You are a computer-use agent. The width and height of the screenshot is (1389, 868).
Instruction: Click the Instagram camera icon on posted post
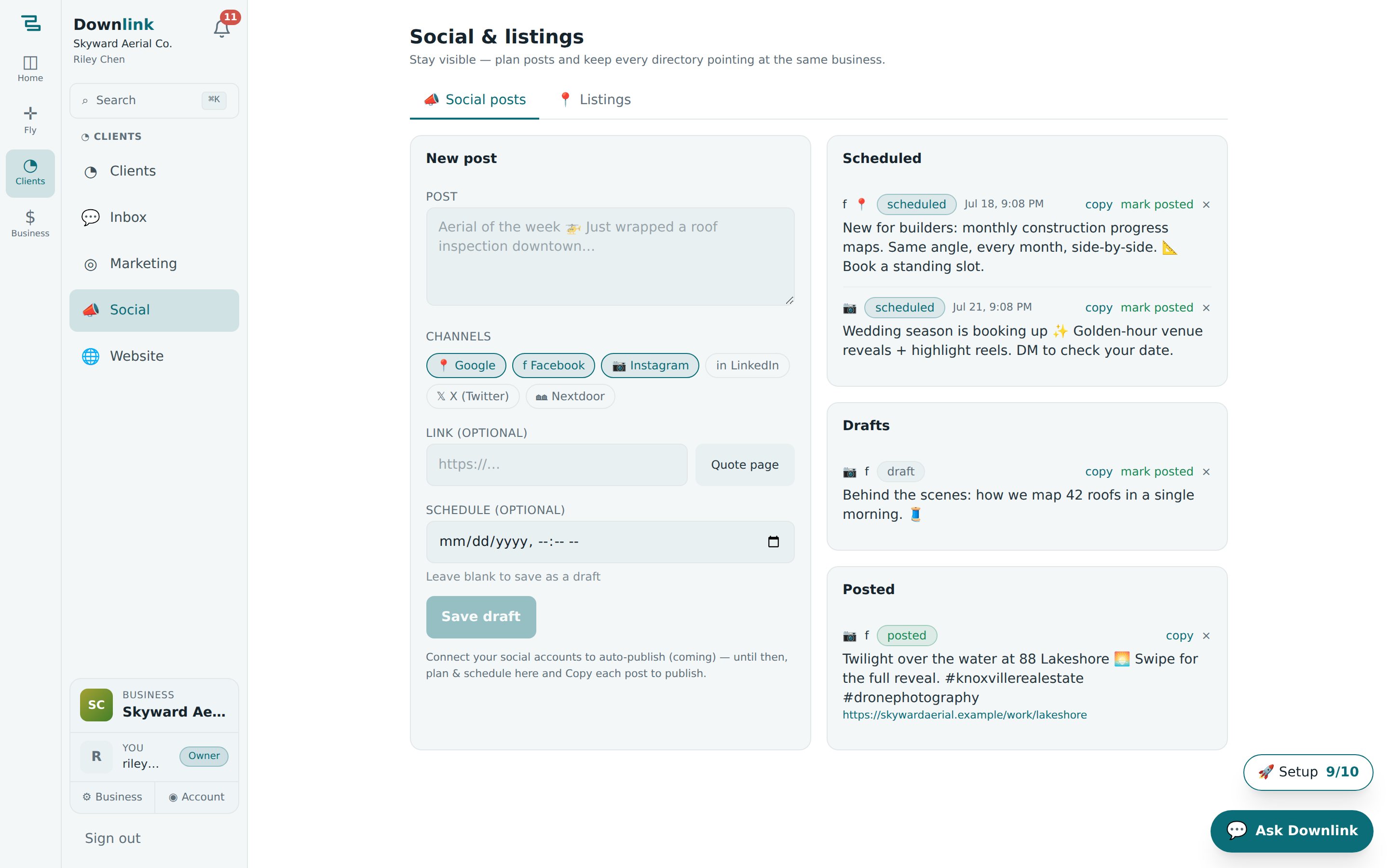coord(849,636)
